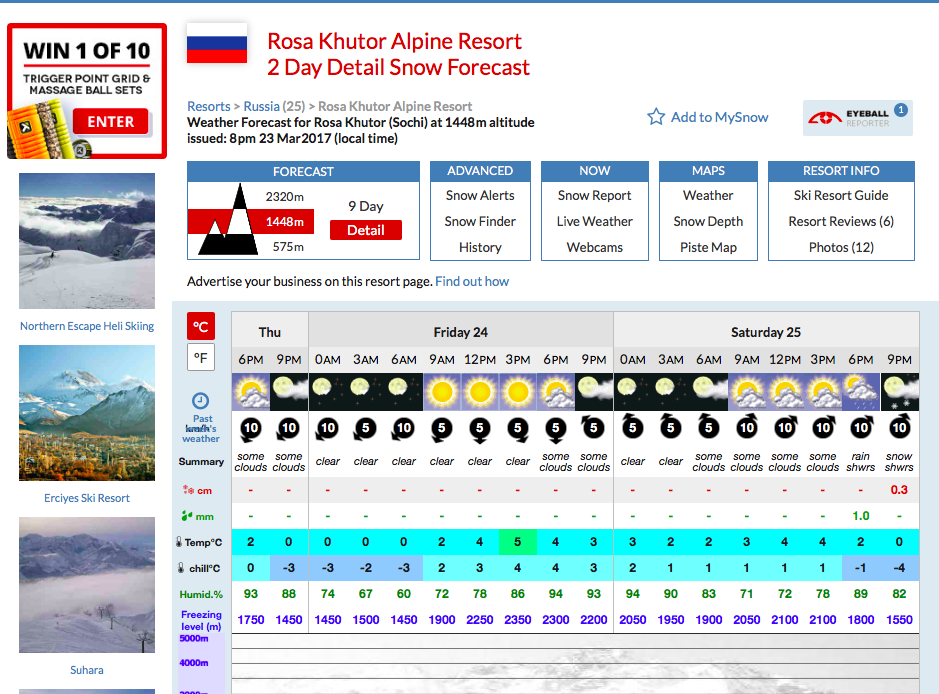Click the Add to MySnow star icon
The width and height of the screenshot is (939, 694).
[x=656, y=117]
